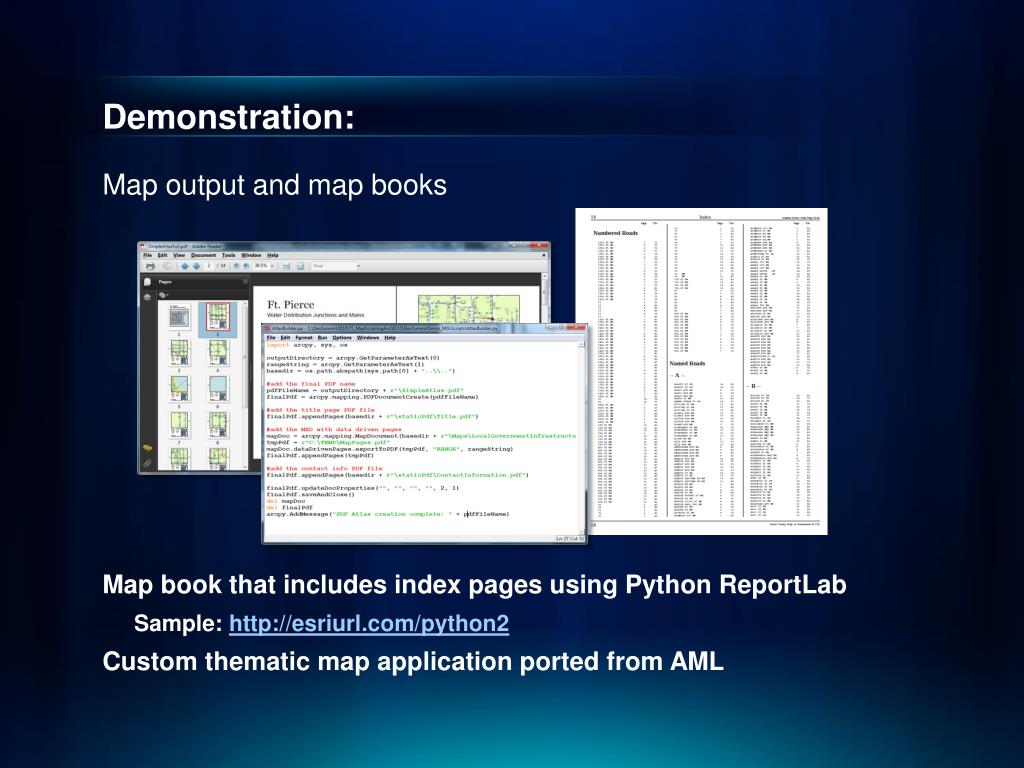Image resolution: width=1024 pixels, height=768 pixels.
Task: Open the Tools menu in Adobe Reader
Action: pyautogui.click(x=229, y=255)
